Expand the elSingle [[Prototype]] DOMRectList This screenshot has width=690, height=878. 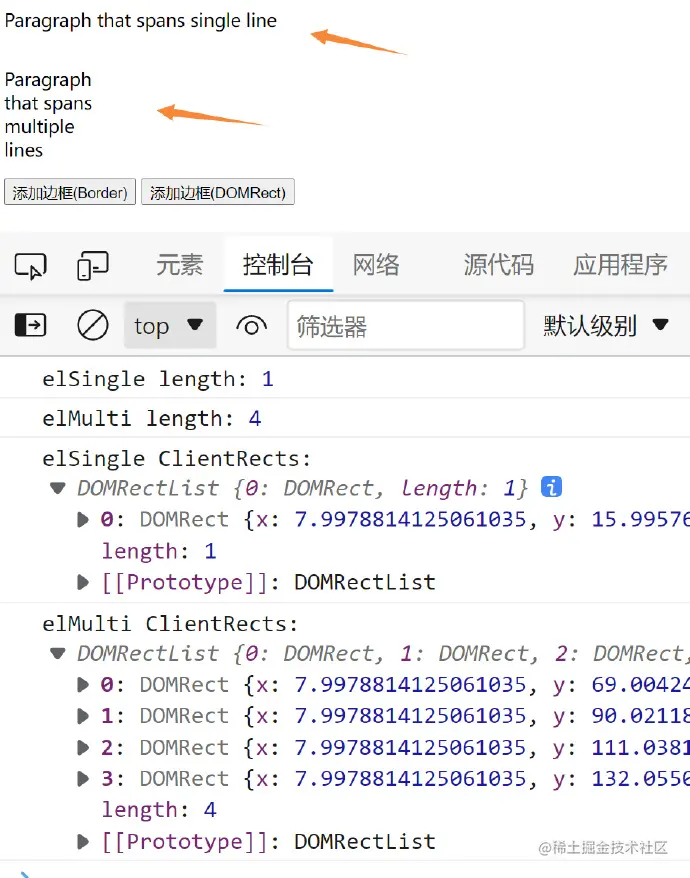(83, 582)
